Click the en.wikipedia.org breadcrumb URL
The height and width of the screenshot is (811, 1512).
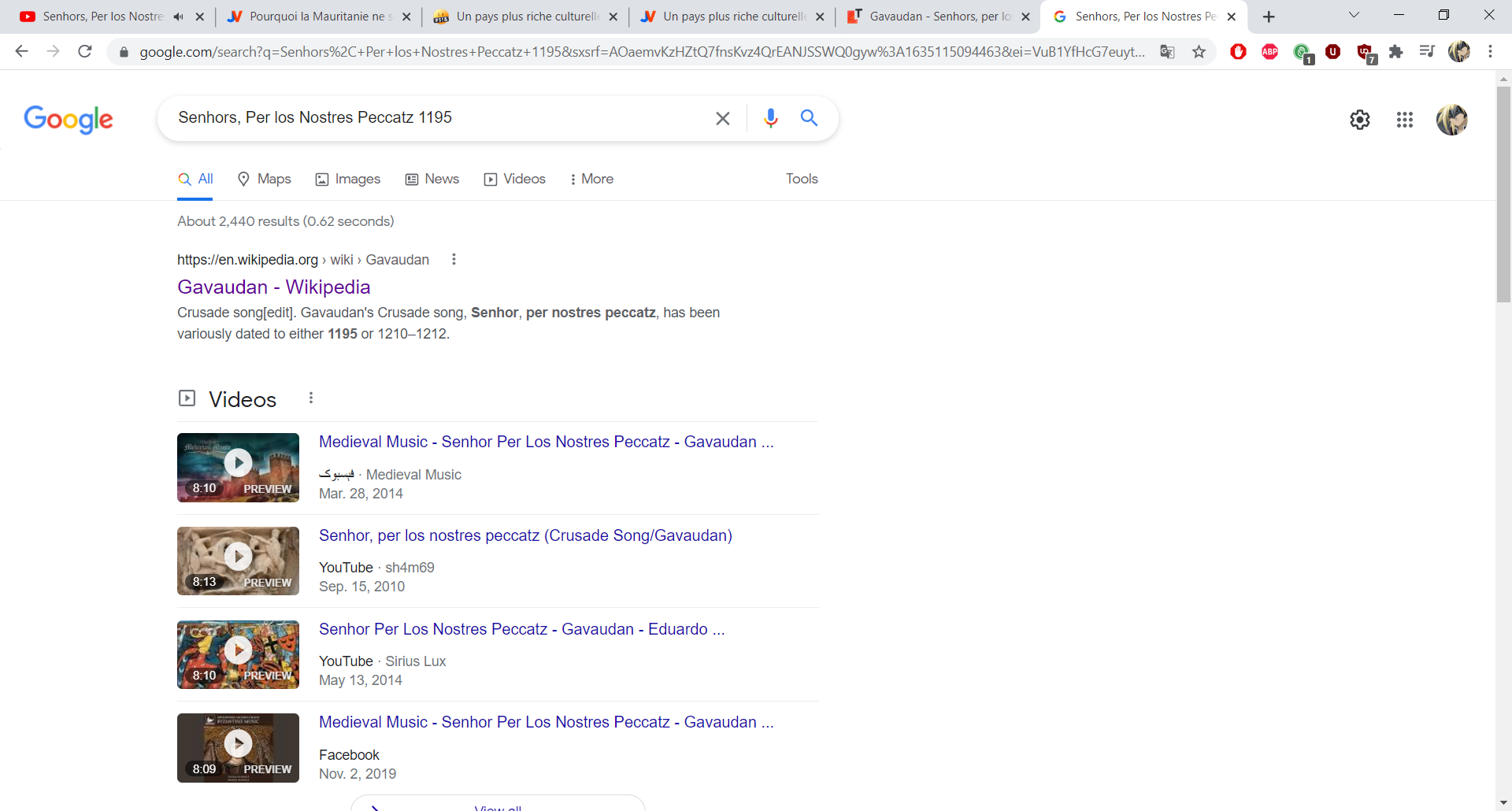tap(303, 260)
